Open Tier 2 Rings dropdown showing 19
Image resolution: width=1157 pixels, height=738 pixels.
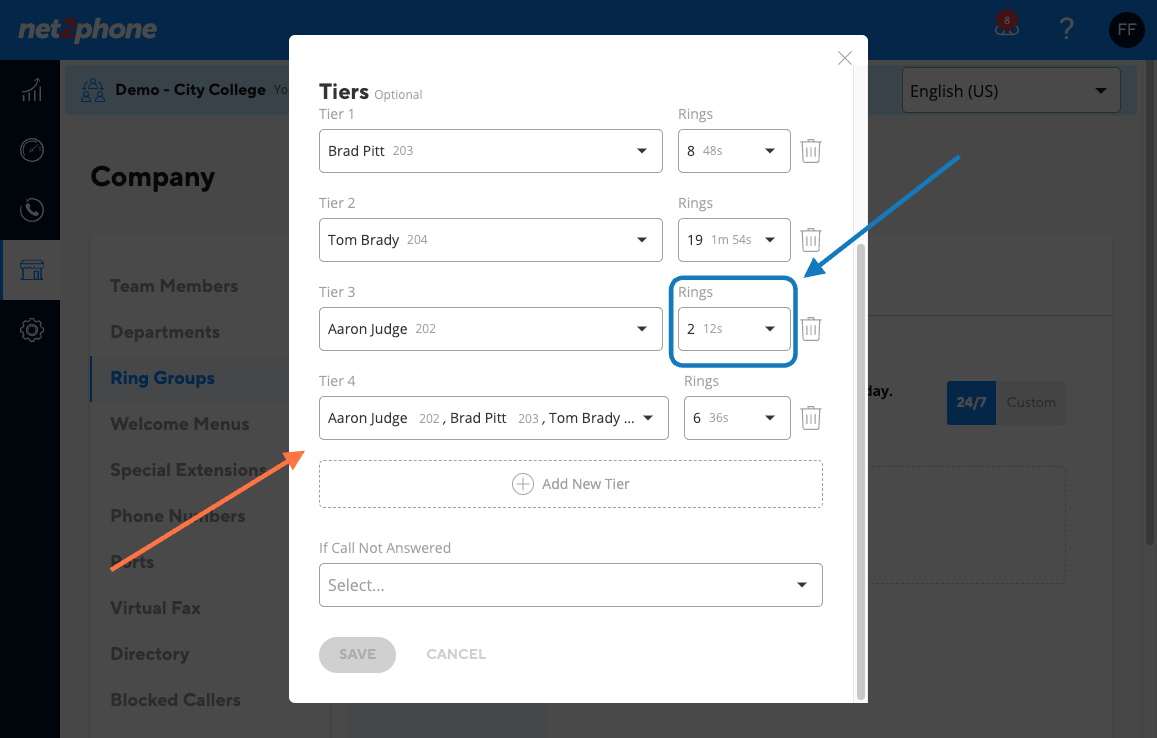click(734, 240)
